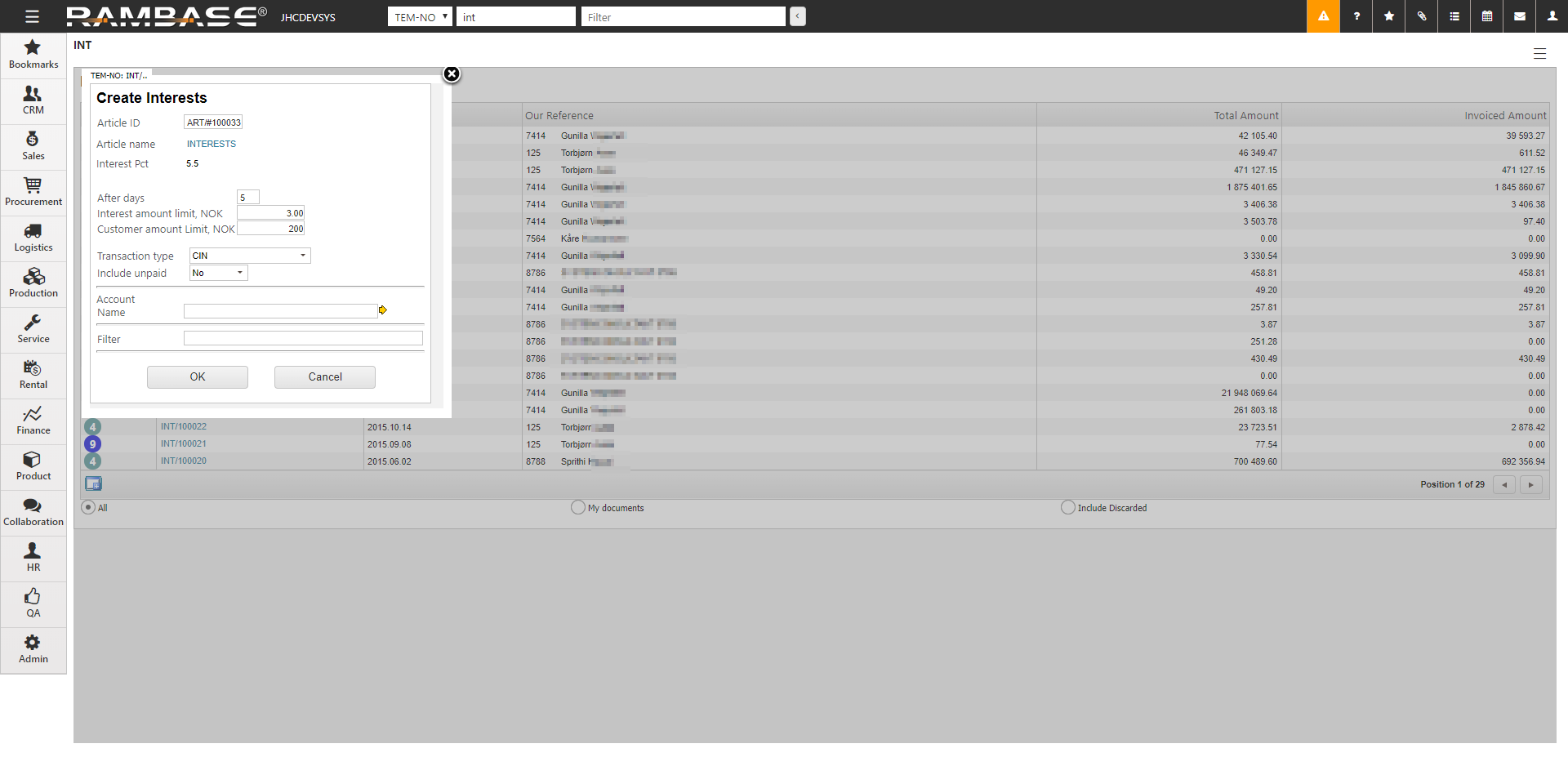This screenshot has height=766, width=1568.
Task: Select the My documents radio button
Action: tap(578, 507)
